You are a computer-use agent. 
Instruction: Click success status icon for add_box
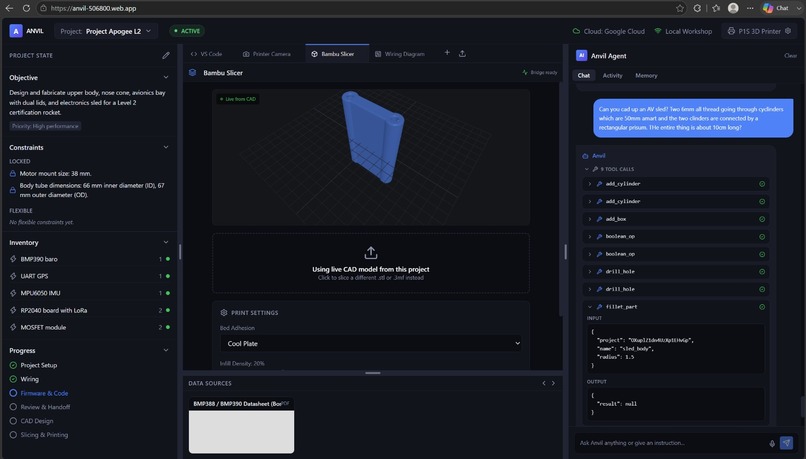[762, 219]
